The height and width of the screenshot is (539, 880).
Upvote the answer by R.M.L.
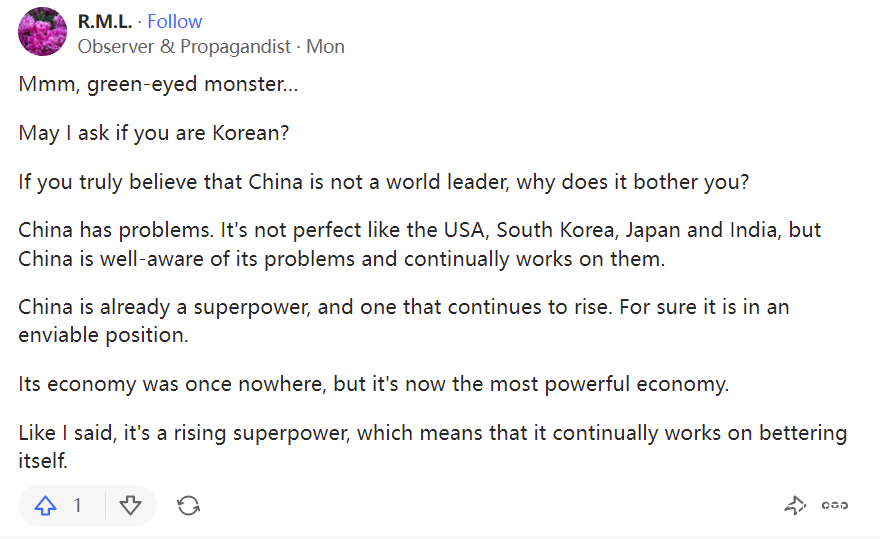[x=46, y=506]
